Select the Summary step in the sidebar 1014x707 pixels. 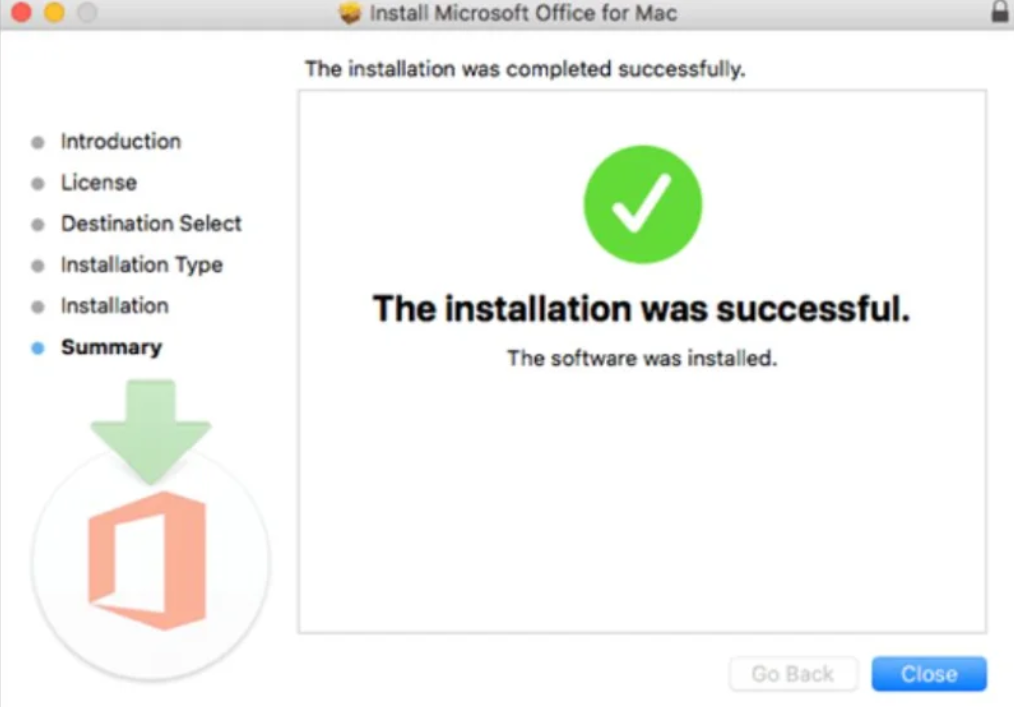coord(111,347)
